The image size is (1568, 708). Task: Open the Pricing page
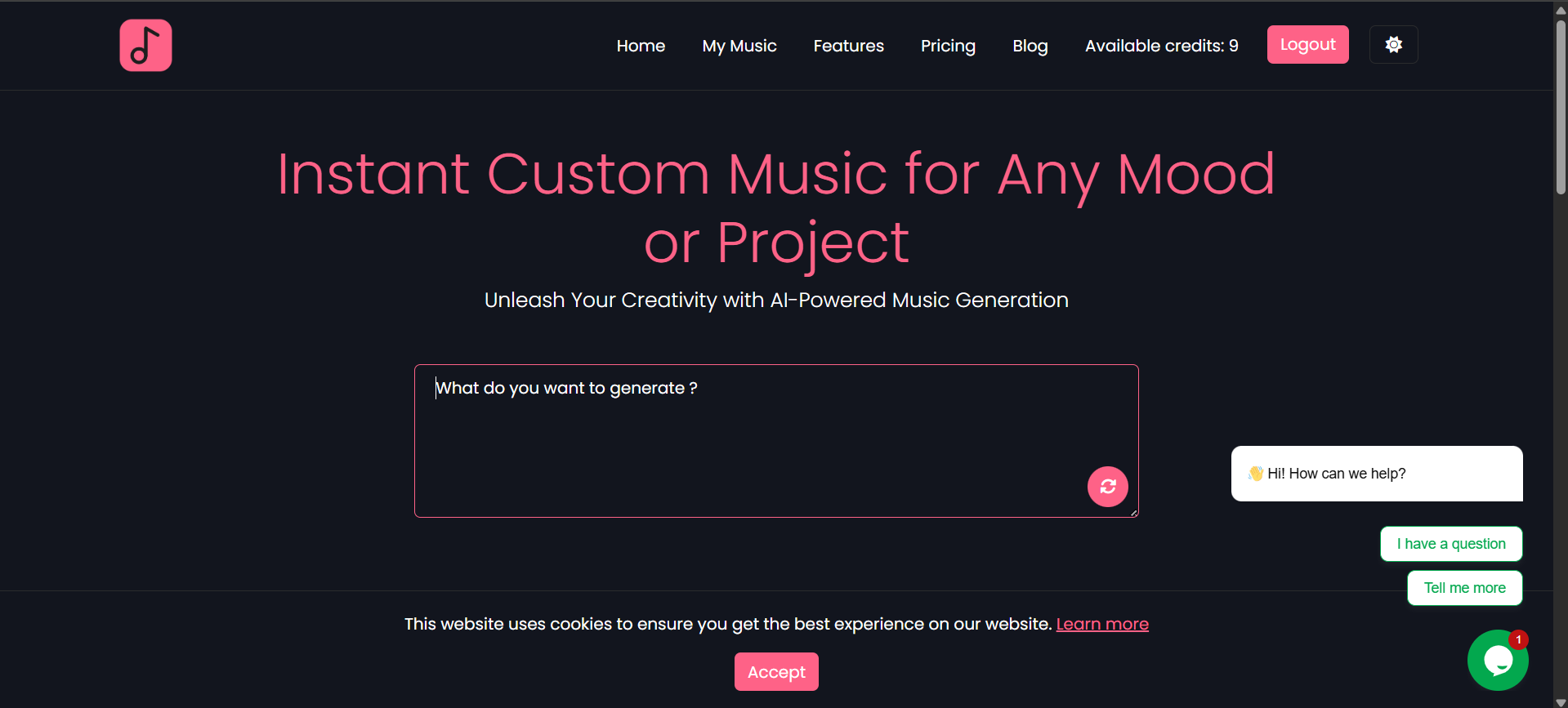pyautogui.click(x=948, y=46)
